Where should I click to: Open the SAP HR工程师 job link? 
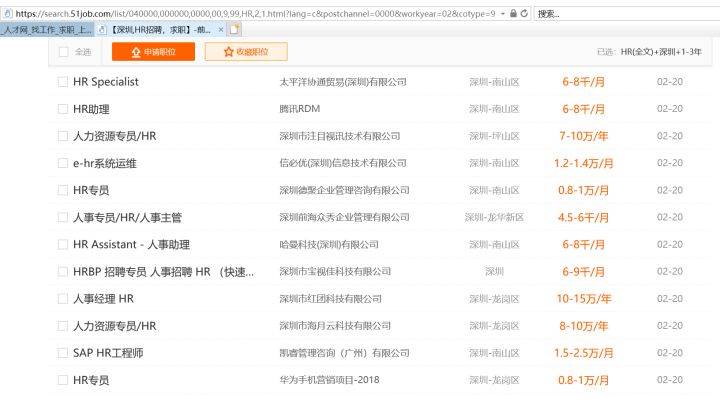(108, 353)
